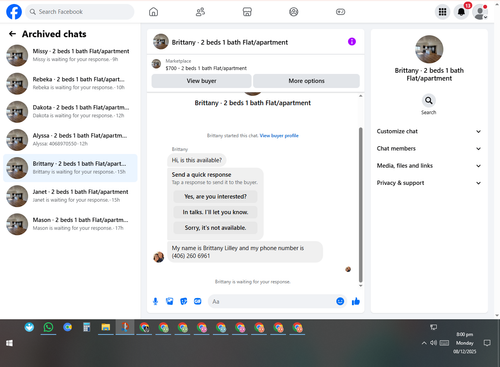The image size is (500, 367).
Task: Click the More options button
Action: [x=306, y=81]
